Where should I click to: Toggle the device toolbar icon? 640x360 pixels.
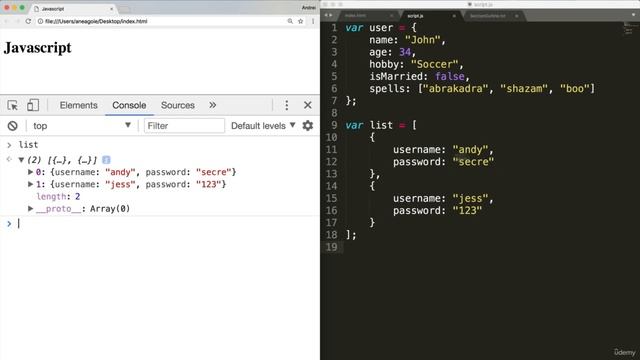(33, 105)
